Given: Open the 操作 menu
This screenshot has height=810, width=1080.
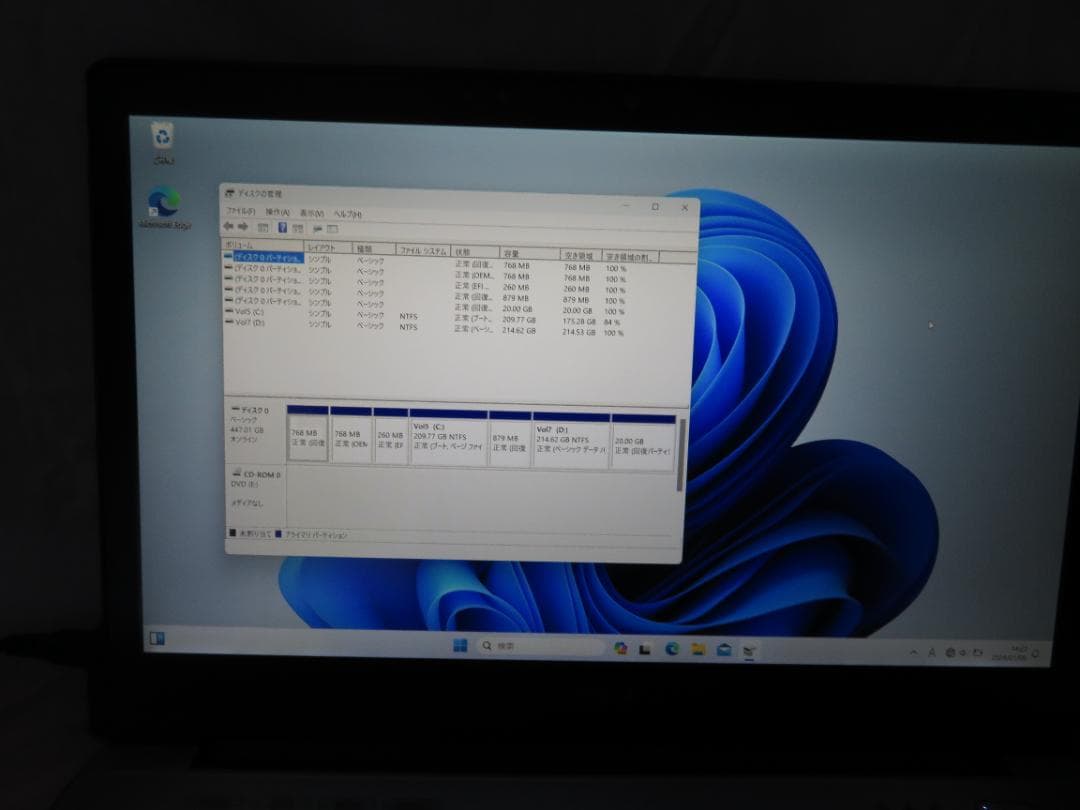Looking at the screenshot, I should [x=275, y=213].
